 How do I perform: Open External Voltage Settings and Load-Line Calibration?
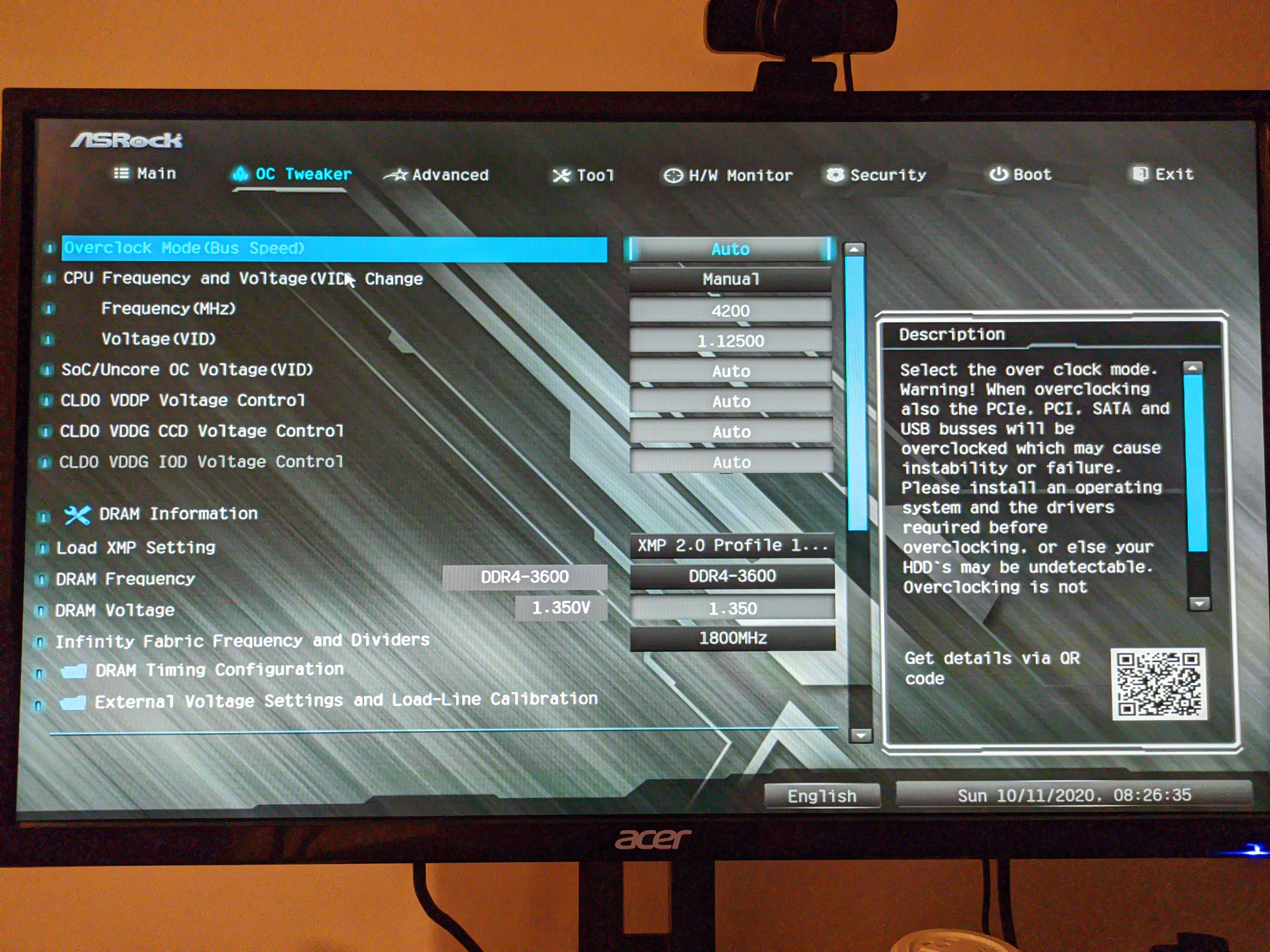(346, 700)
